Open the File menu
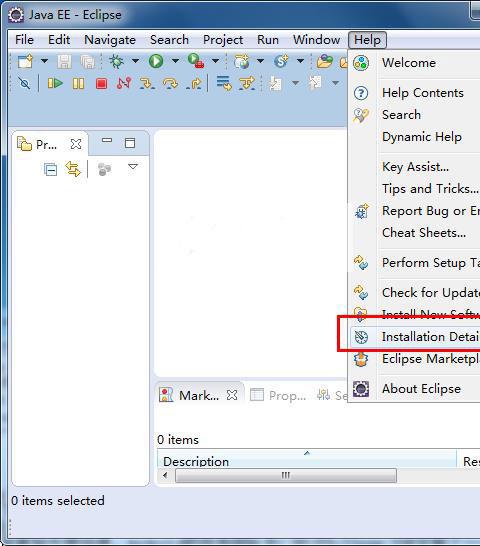480x546 pixels. tap(24, 40)
